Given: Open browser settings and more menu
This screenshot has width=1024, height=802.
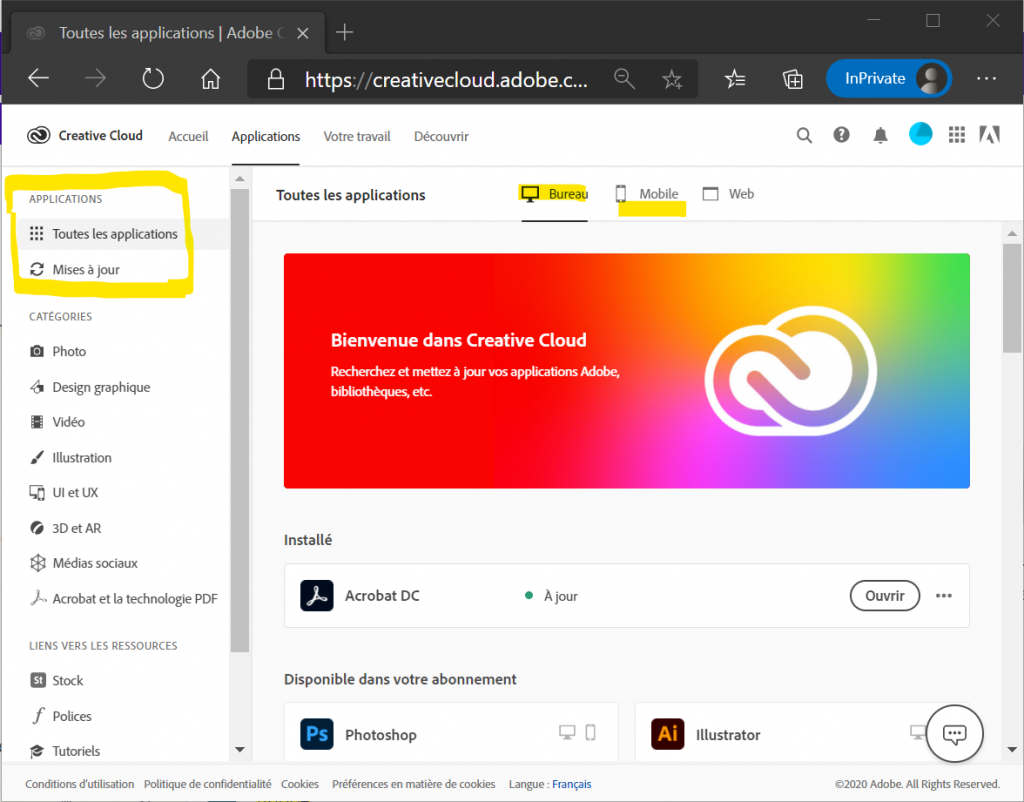Looking at the screenshot, I should coord(986,79).
